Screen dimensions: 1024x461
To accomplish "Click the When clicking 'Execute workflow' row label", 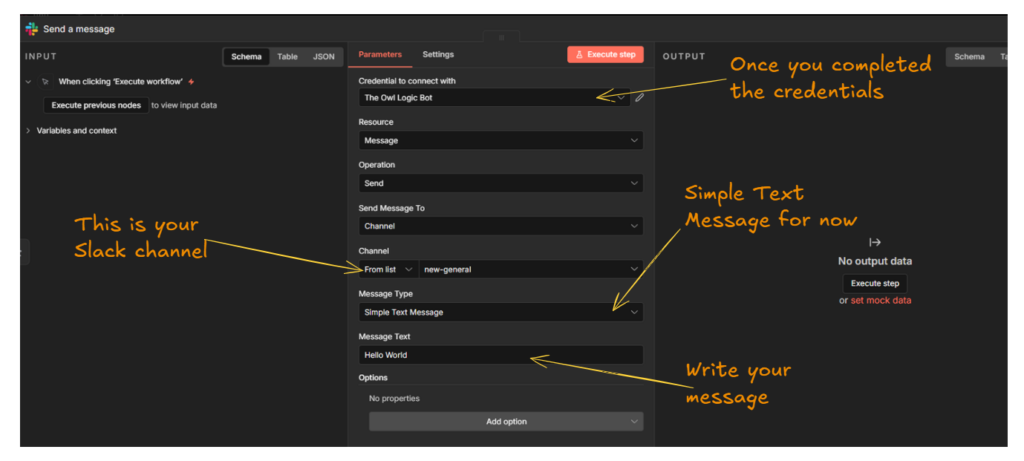I will tap(120, 82).
